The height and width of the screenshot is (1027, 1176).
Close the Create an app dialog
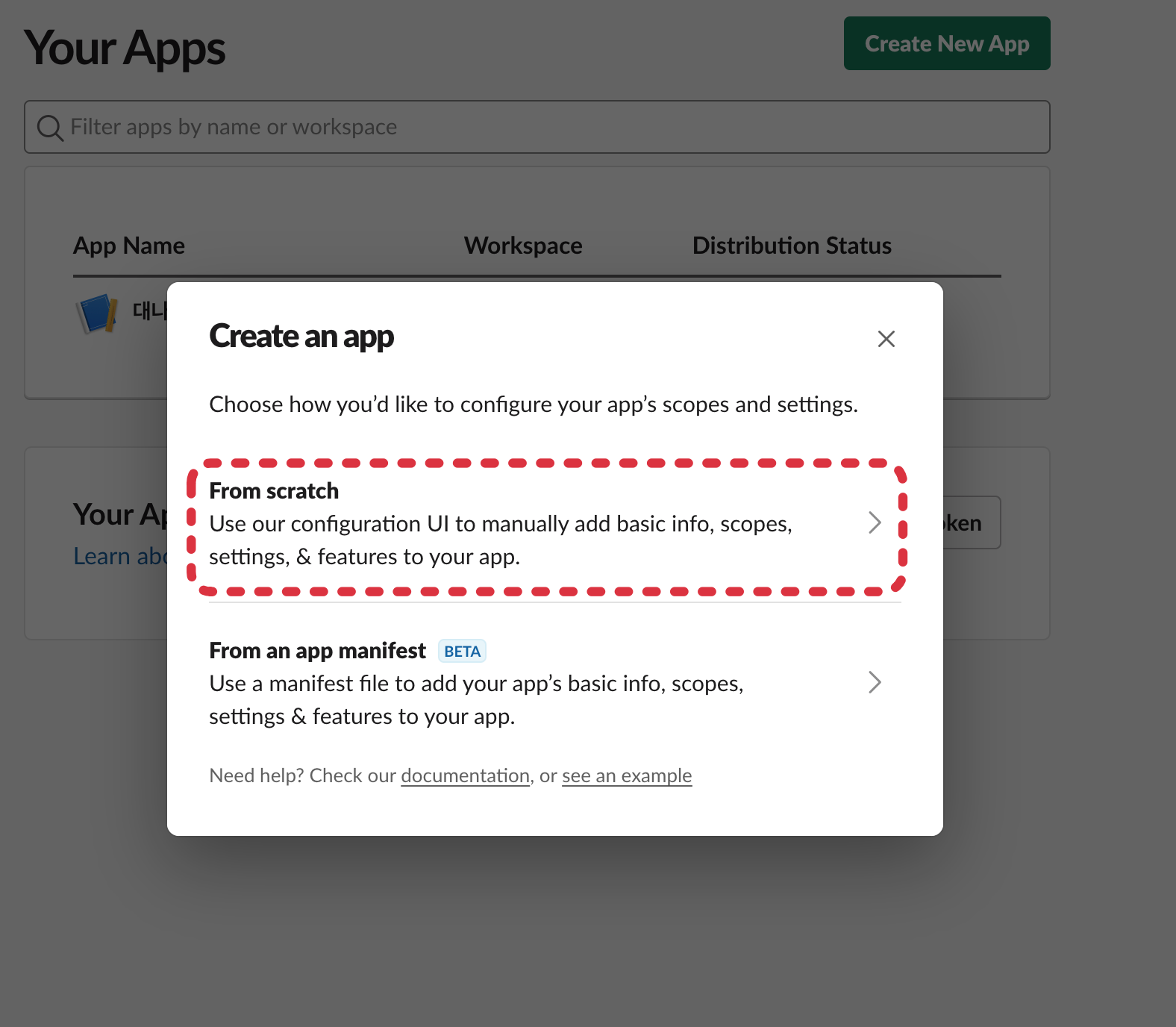point(886,339)
